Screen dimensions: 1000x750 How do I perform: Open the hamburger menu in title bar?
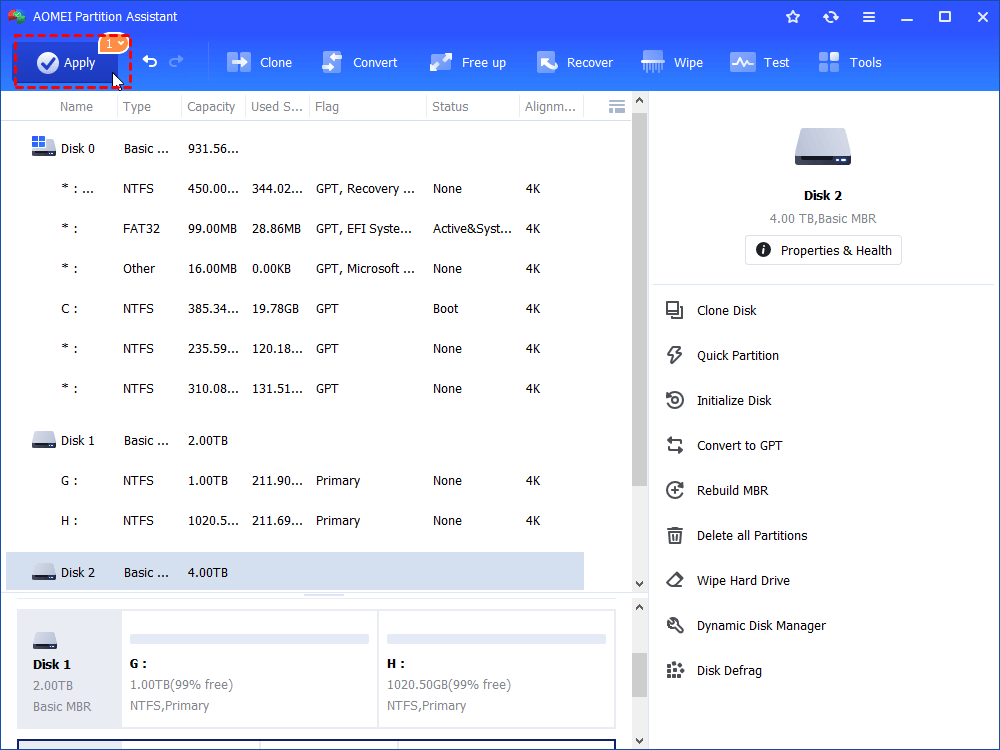tap(869, 17)
